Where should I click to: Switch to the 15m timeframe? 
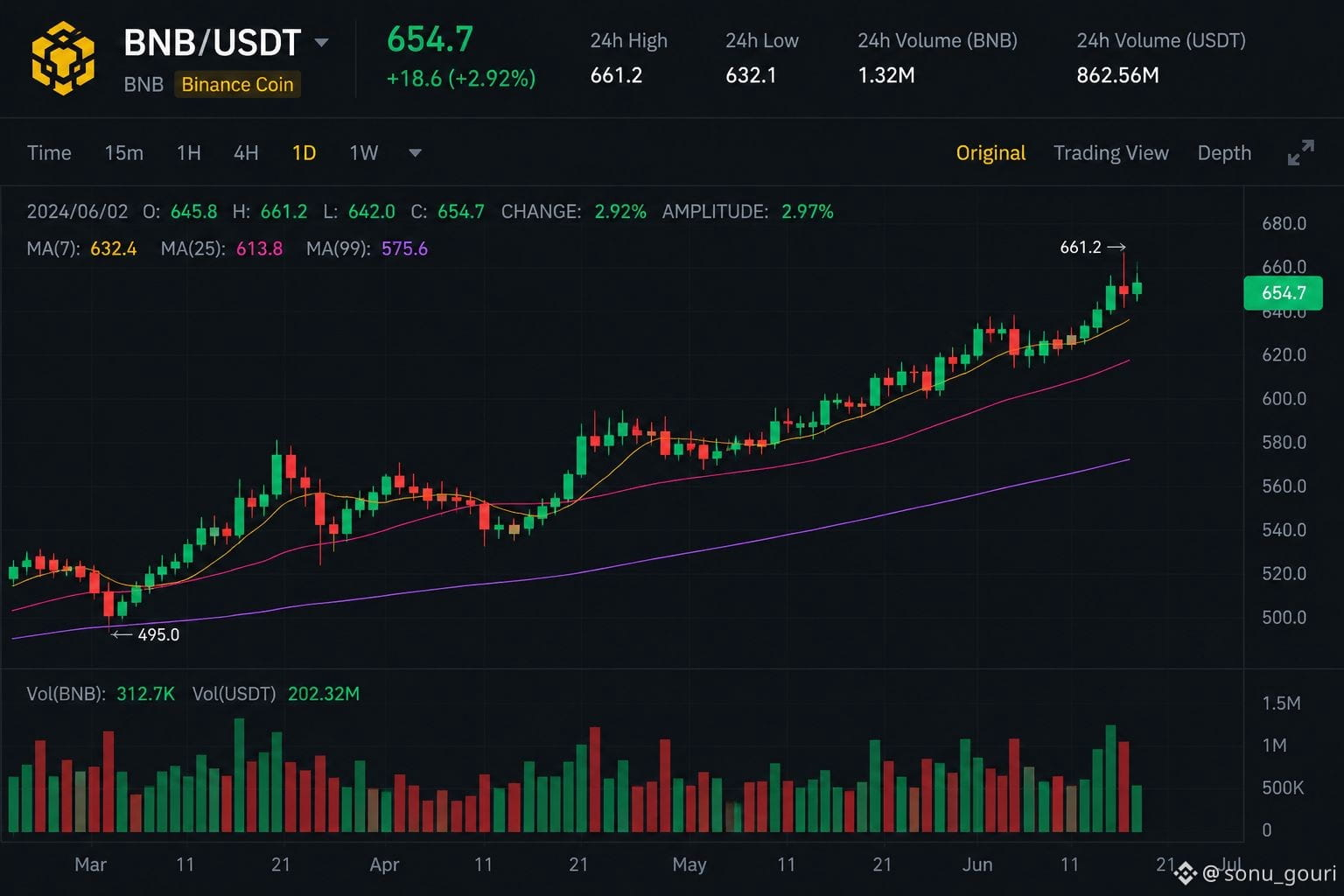click(x=123, y=153)
